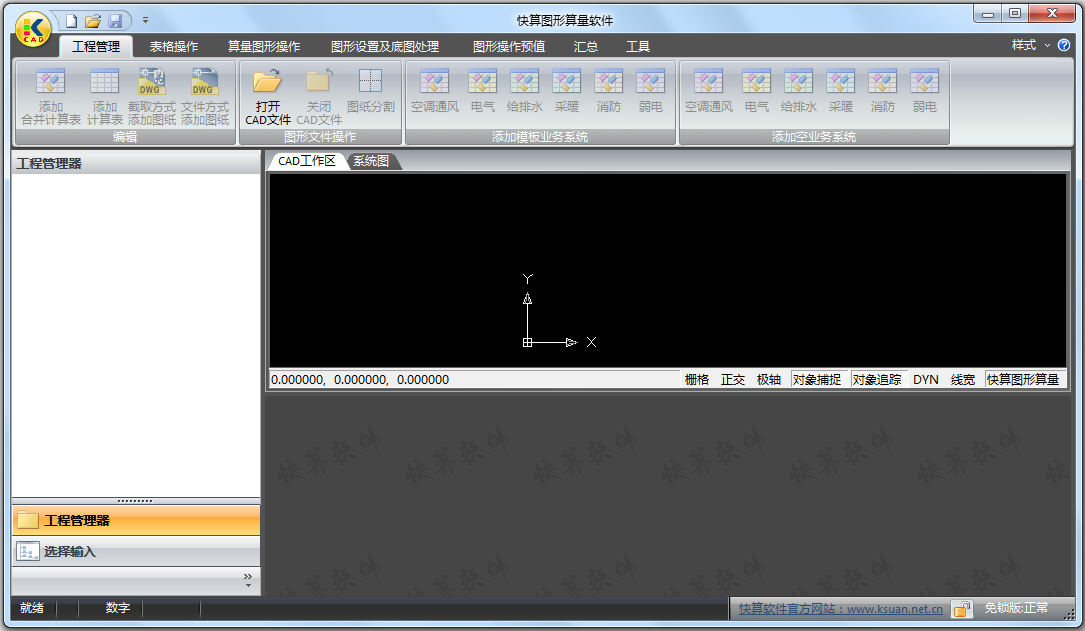
Task: Click 免锁版:正常 status text
Action: [1016, 608]
